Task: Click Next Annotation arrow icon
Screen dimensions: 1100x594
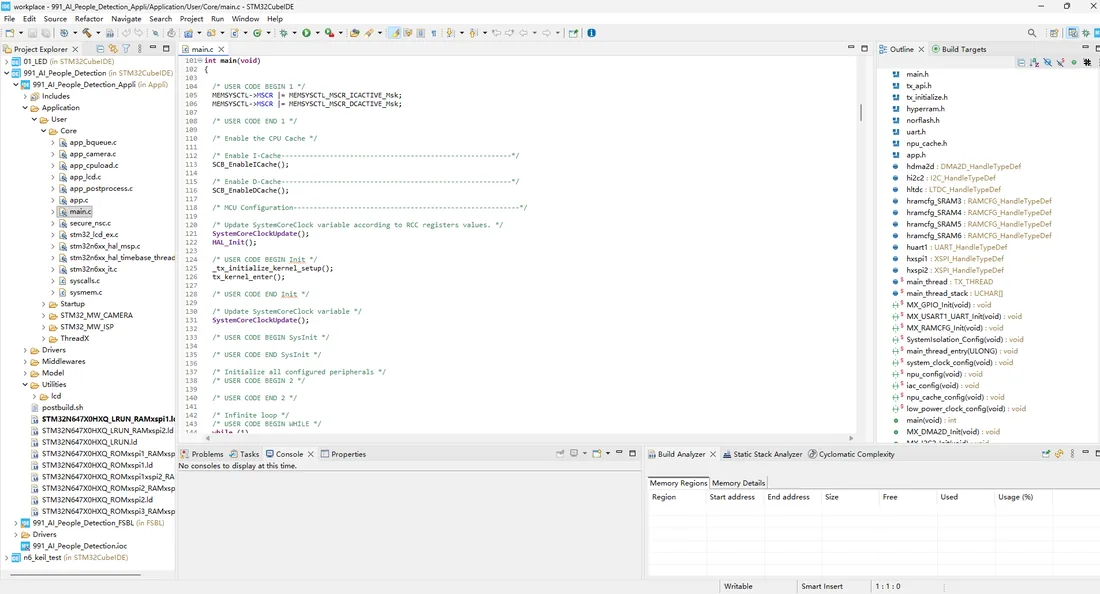Action: [449, 33]
